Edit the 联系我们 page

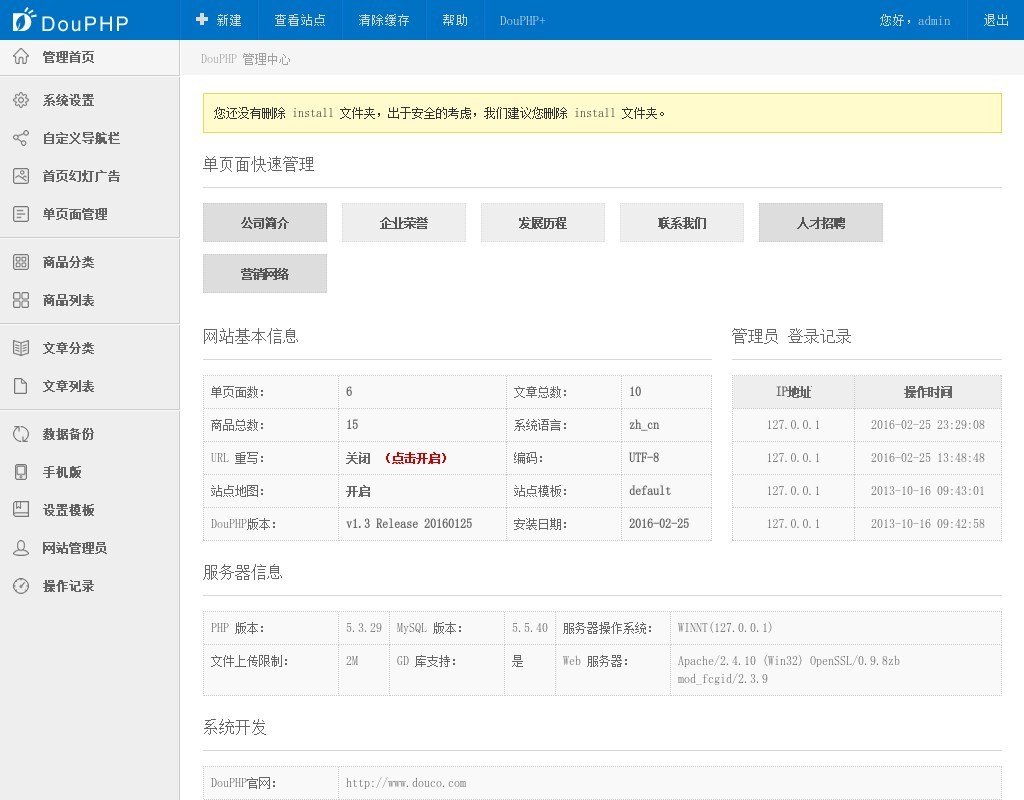(682, 223)
